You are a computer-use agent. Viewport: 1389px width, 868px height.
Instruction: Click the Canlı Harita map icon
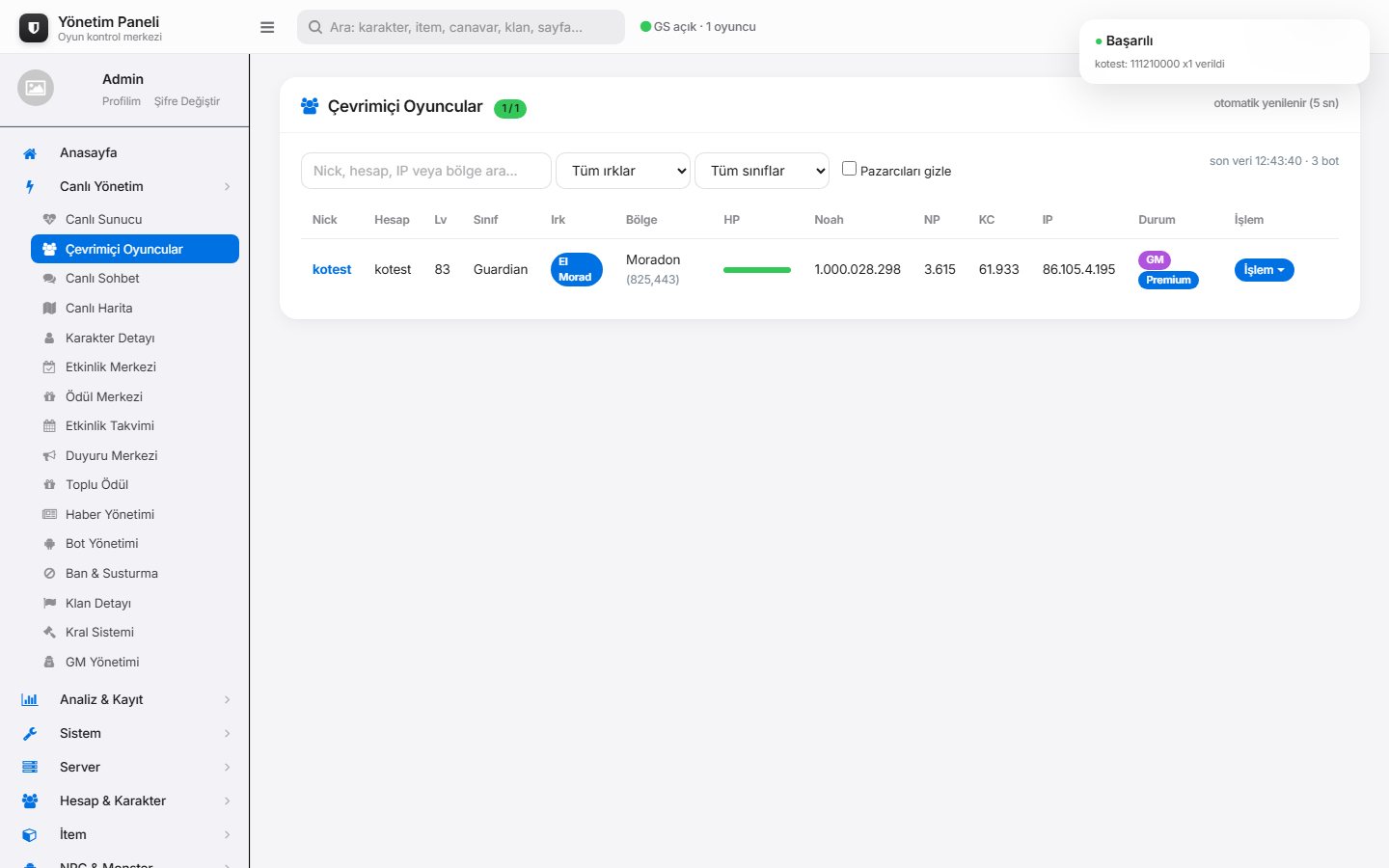point(49,309)
